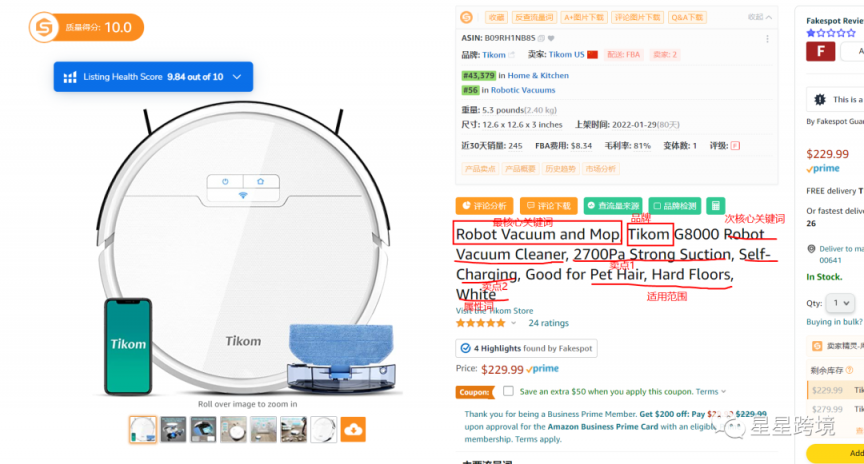
Task: Expand the star ratings chevron
Action: (x=514, y=323)
